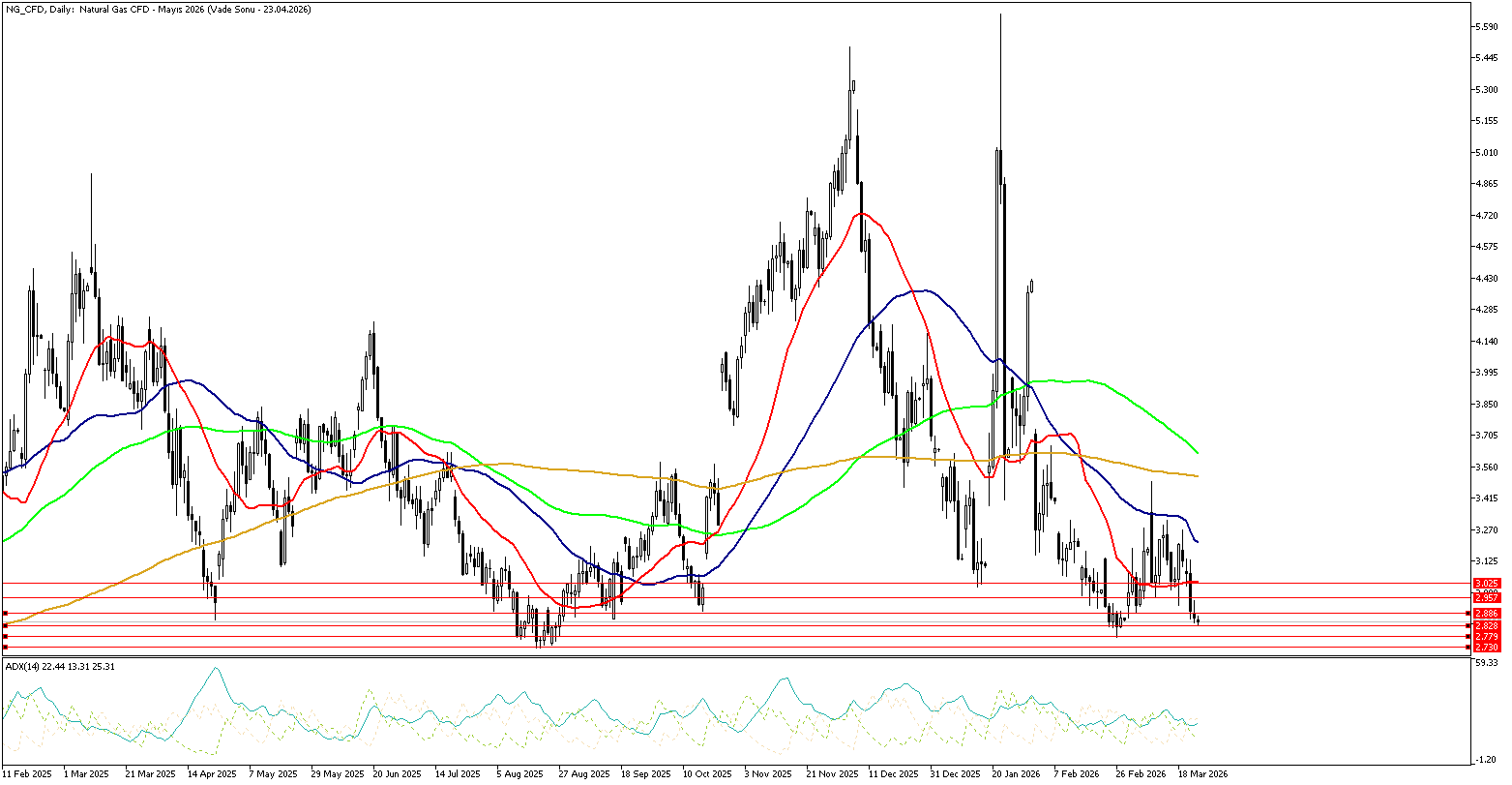Click the 10 Oct 2025 date label

(707, 774)
